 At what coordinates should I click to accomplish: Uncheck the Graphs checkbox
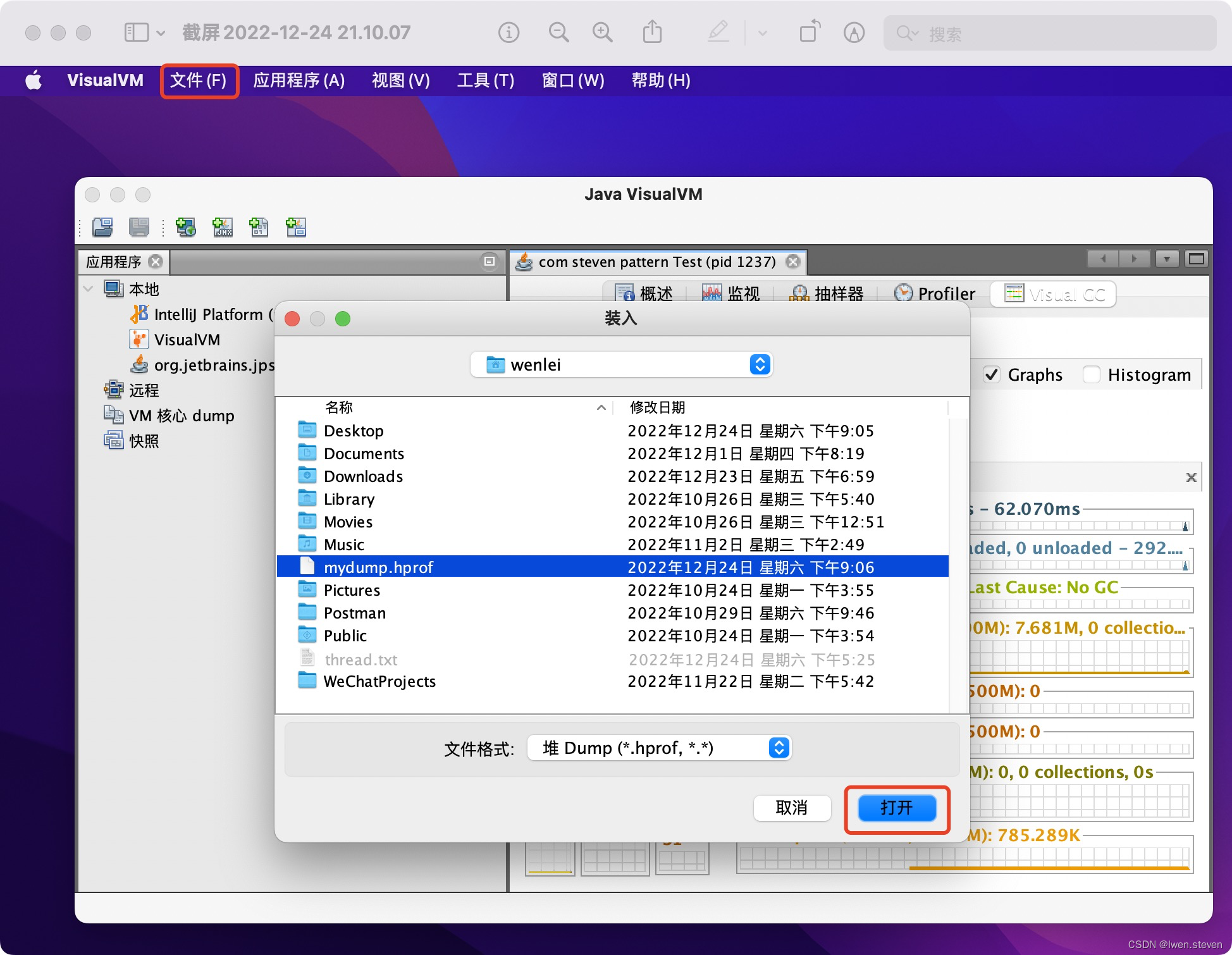992,374
